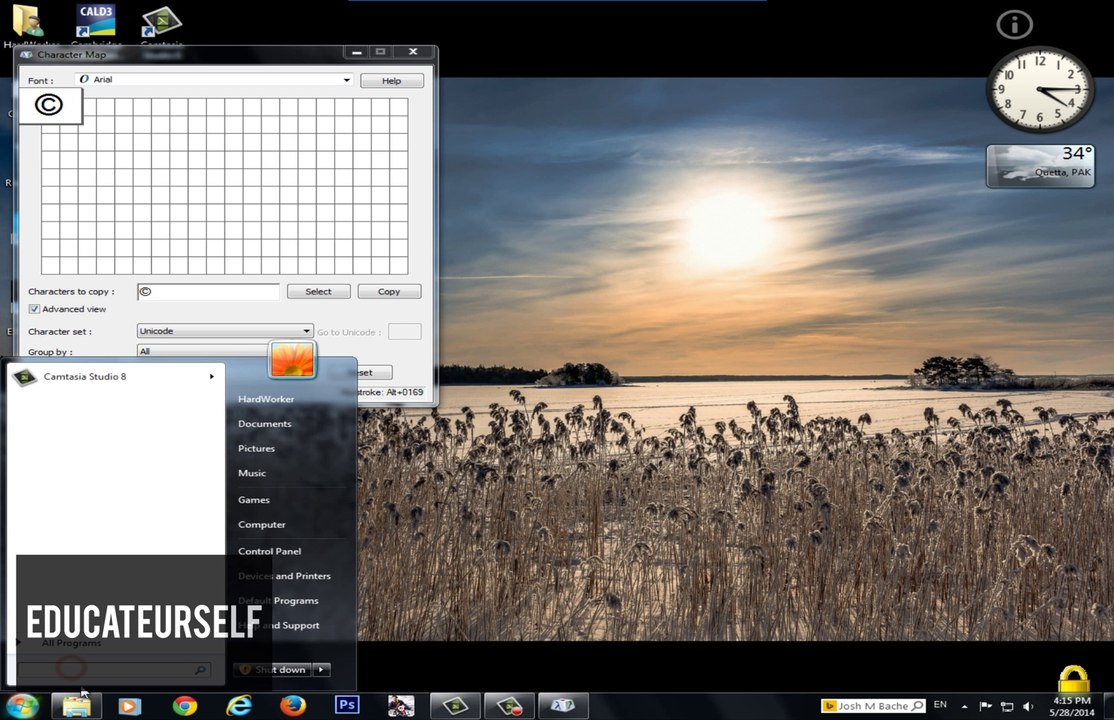The image size is (1114, 720).
Task: Click the analog clock gadget
Action: [x=1039, y=90]
